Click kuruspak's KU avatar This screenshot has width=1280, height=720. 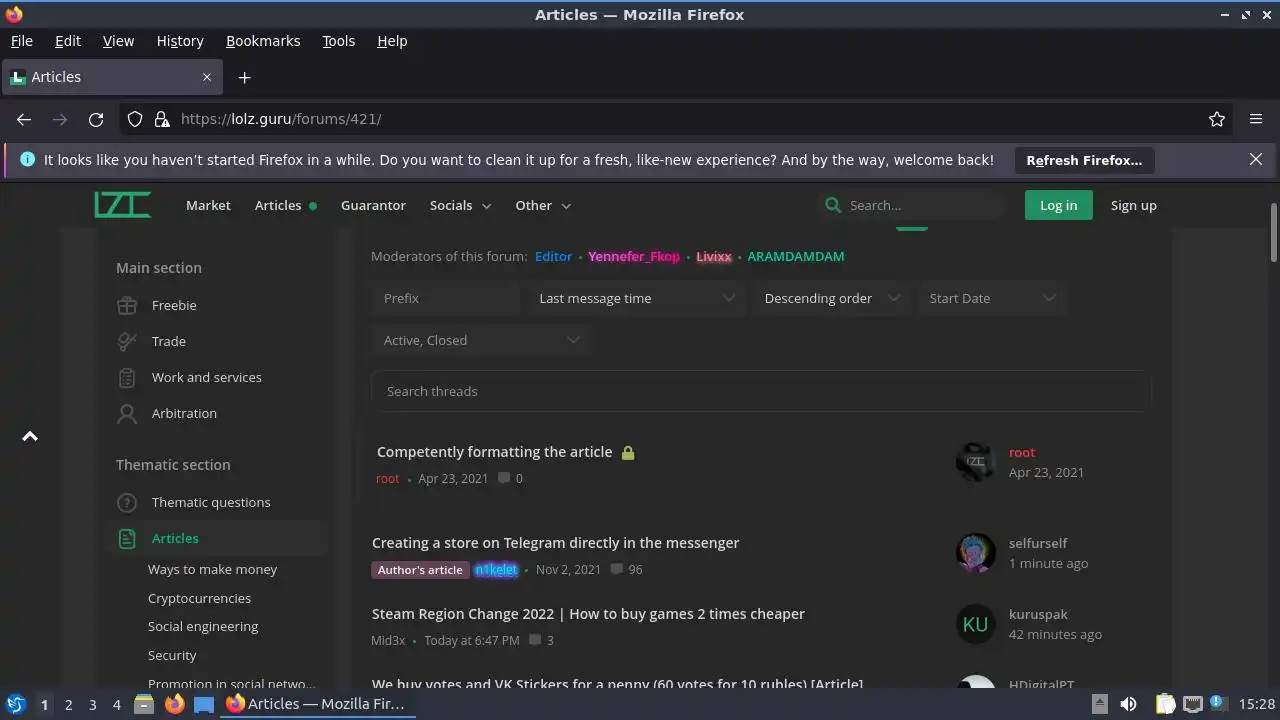coord(975,624)
